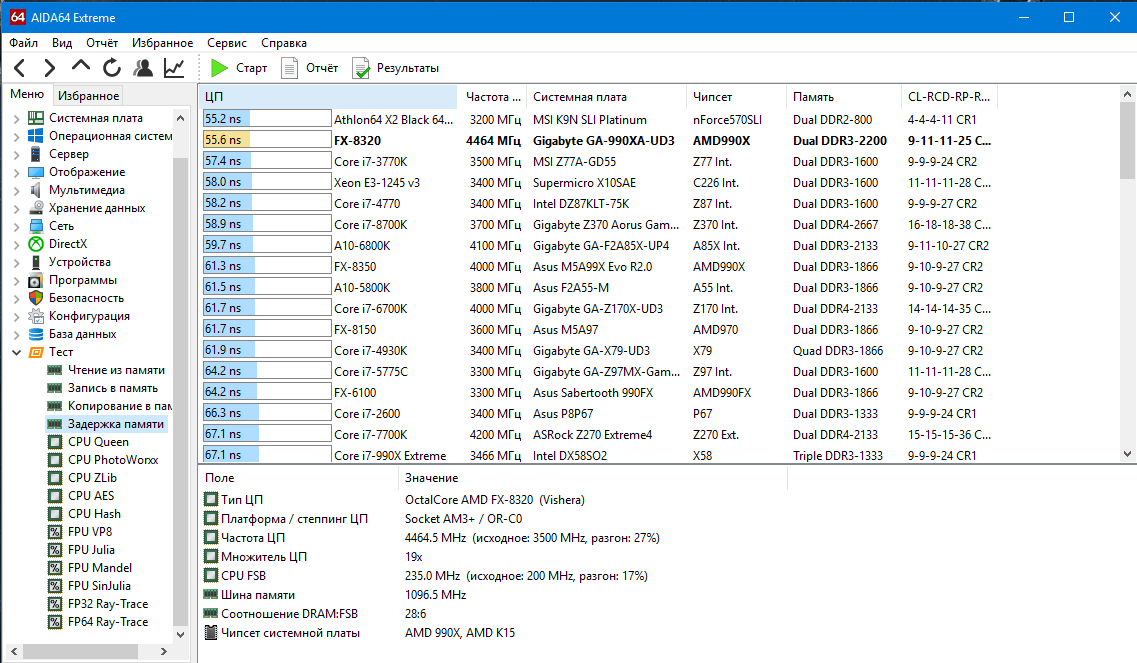Expand the Системная плата tree node
Viewport: 1137px width, 663px height.
pyautogui.click(x=16, y=118)
